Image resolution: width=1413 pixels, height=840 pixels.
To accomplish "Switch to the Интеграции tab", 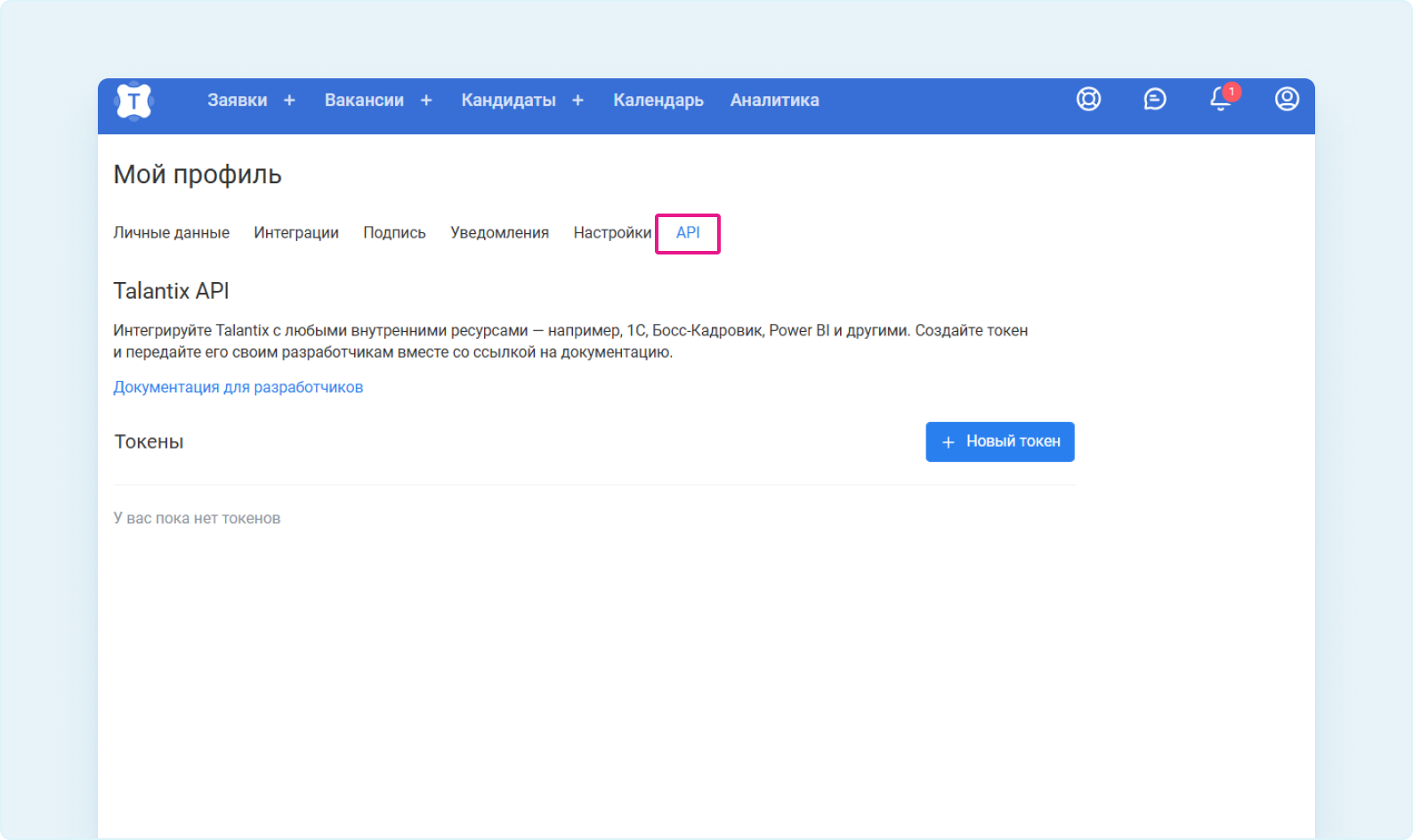I will (296, 233).
